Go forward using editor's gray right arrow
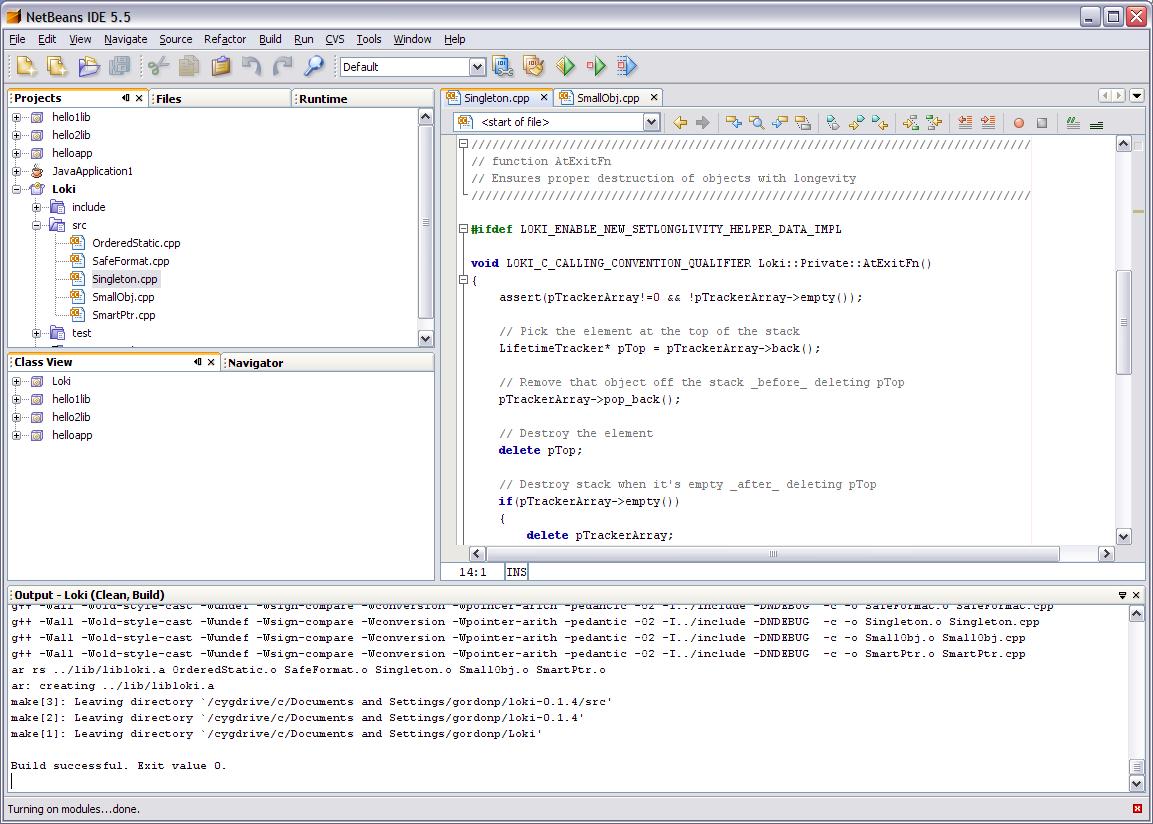 [x=703, y=123]
